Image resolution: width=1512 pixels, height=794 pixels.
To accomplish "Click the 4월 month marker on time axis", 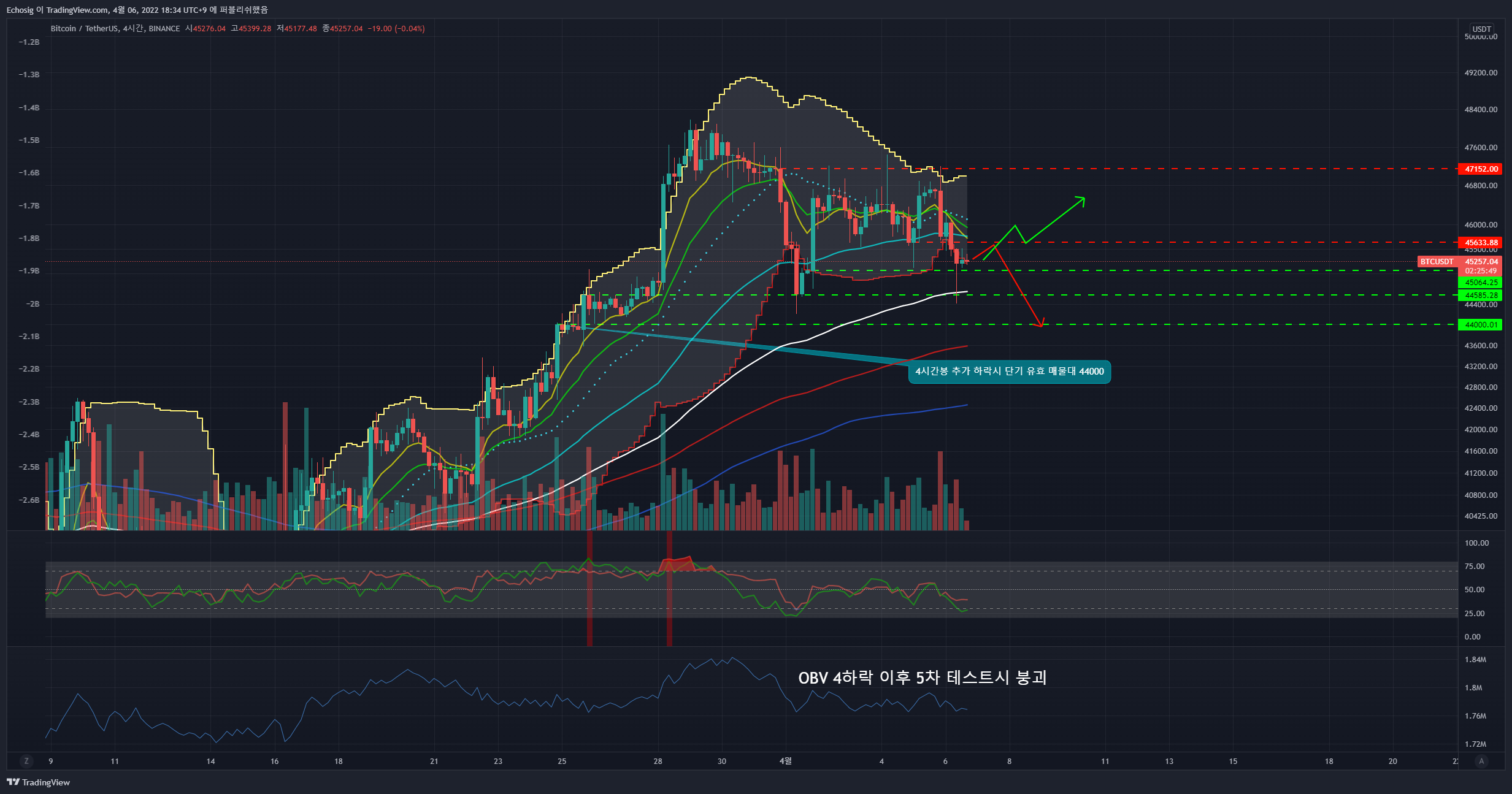I will point(785,761).
